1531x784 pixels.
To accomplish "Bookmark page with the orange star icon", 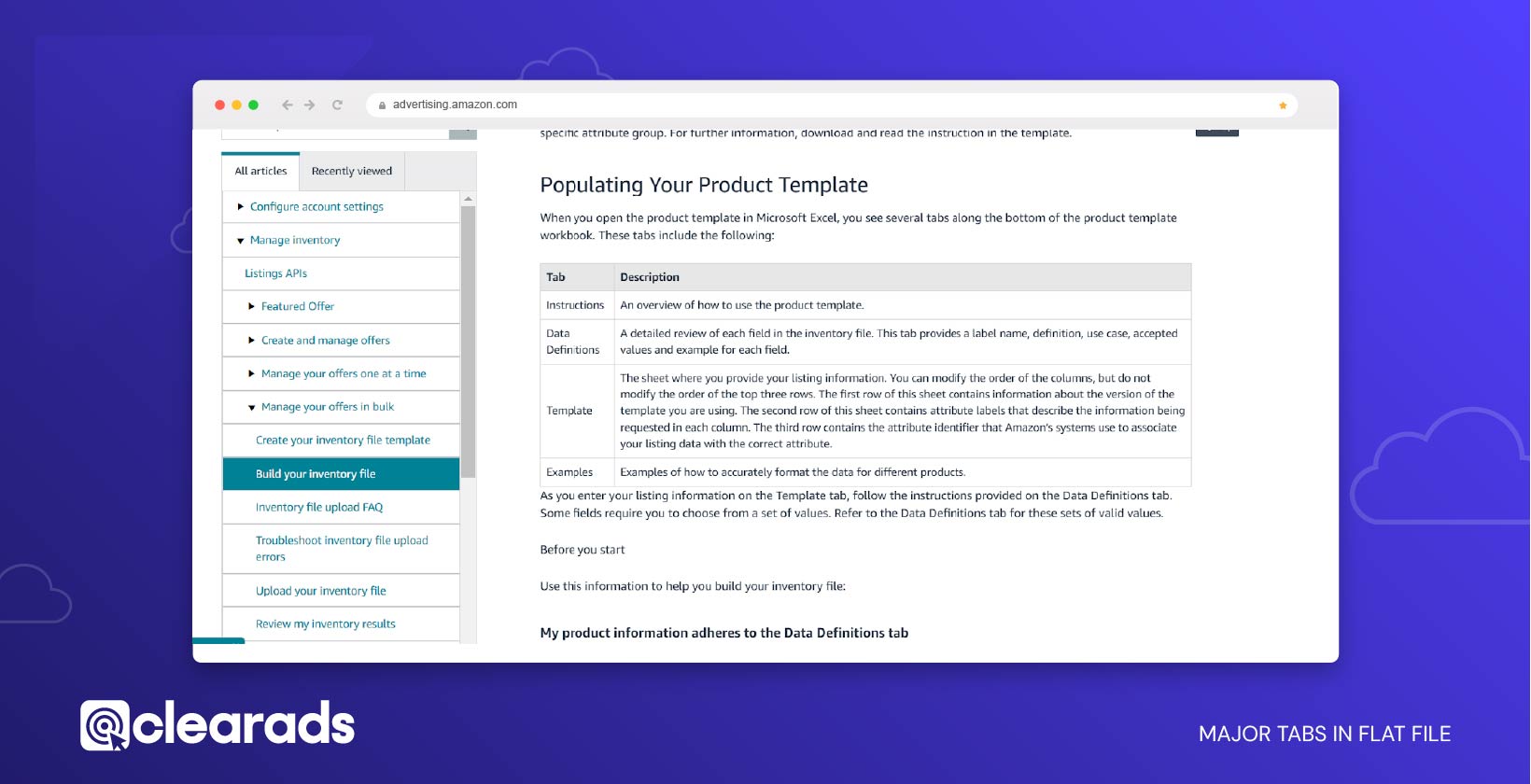I will coord(1283,105).
